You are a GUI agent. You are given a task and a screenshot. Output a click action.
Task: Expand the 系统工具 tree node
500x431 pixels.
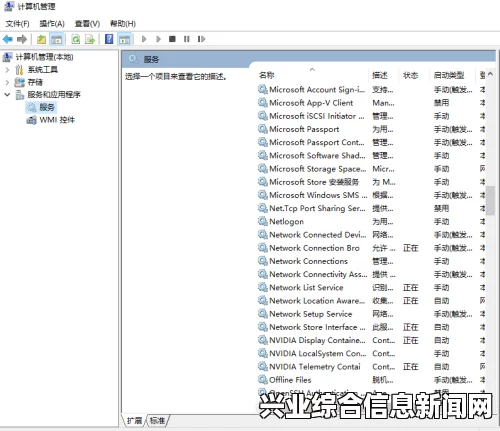pyautogui.click(x=7, y=70)
